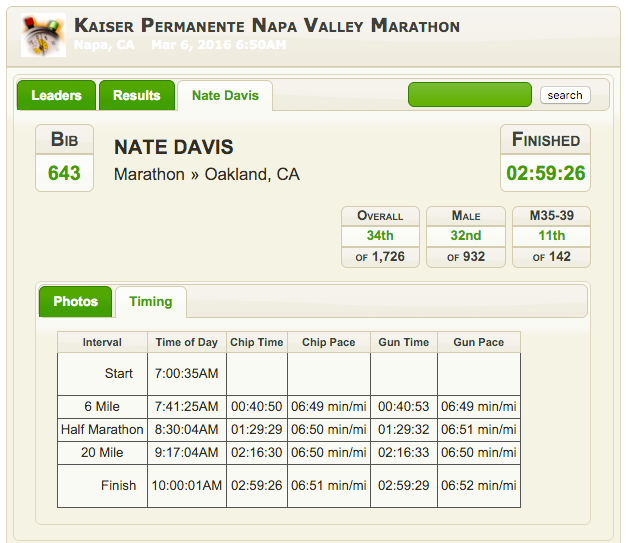This screenshot has width=628, height=543.
Task: Click the stopwatch race logo icon
Action: click(43, 35)
